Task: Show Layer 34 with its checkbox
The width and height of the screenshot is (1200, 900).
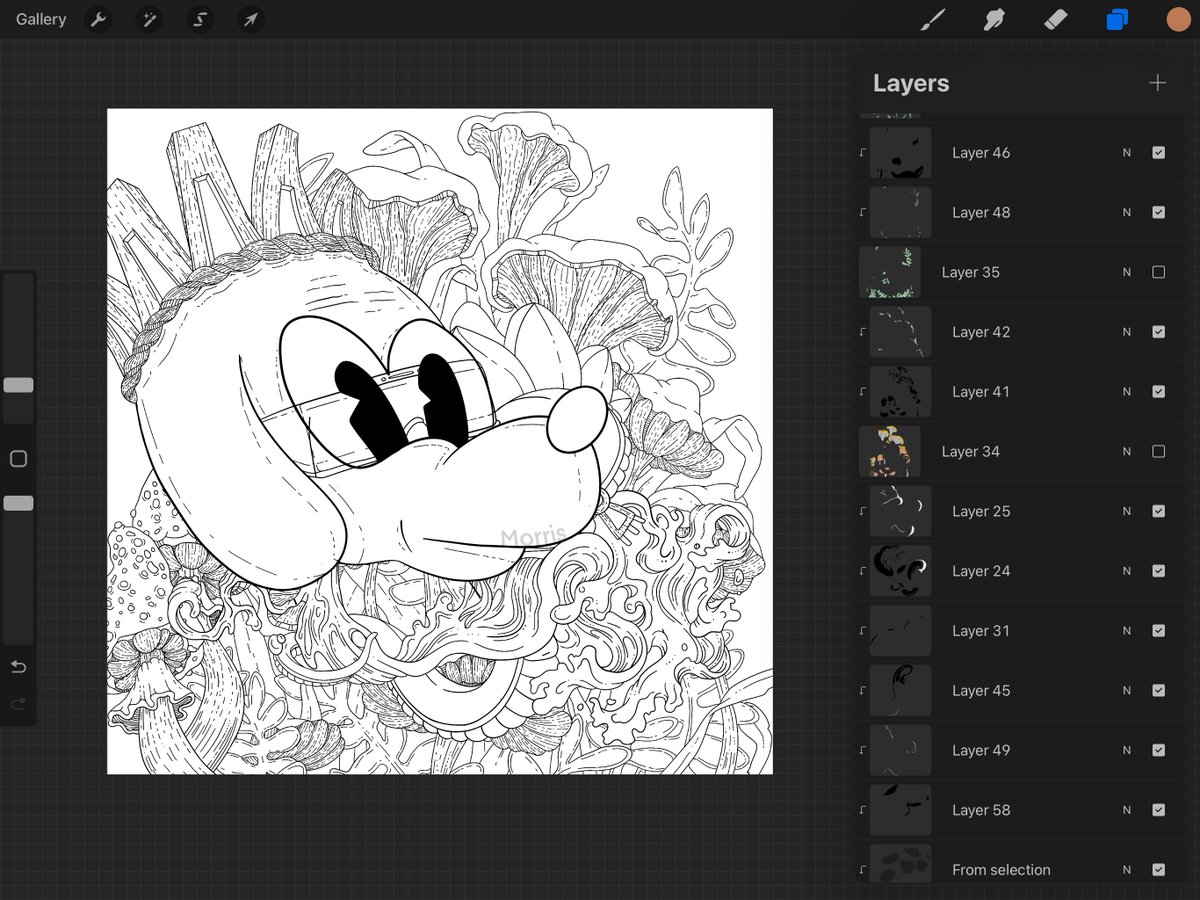Action: coord(1158,451)
